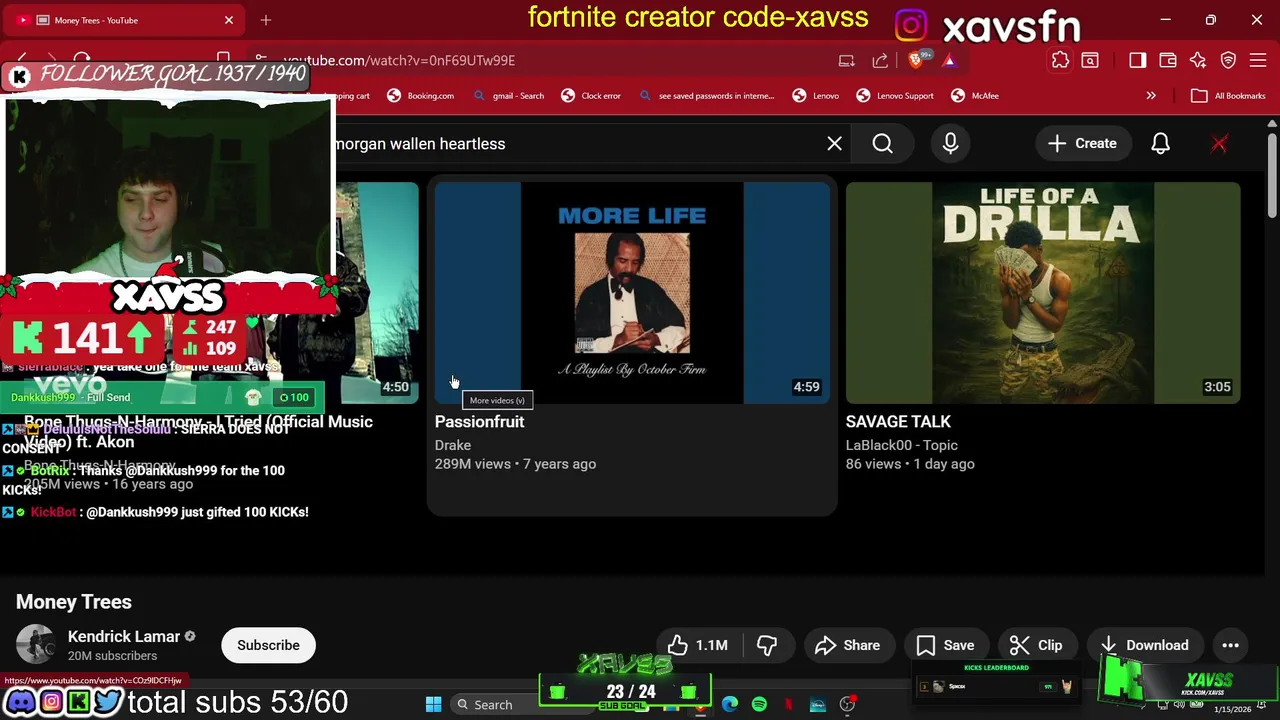This screenshot has height=720, width=1280.
Task: Open a new browser tab
Action: [266, 20]
